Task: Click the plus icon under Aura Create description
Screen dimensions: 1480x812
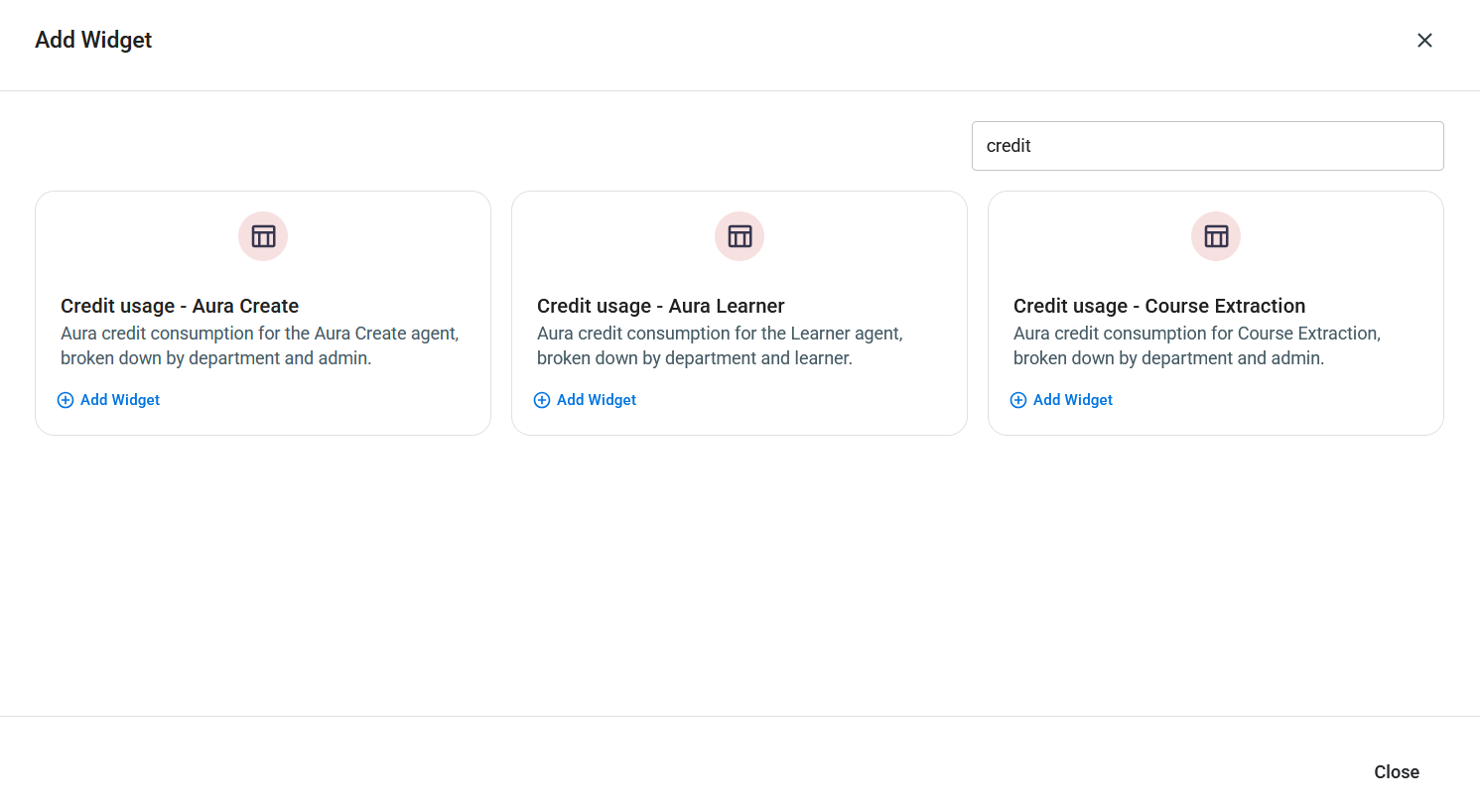Action: click(x=66, y=400)
